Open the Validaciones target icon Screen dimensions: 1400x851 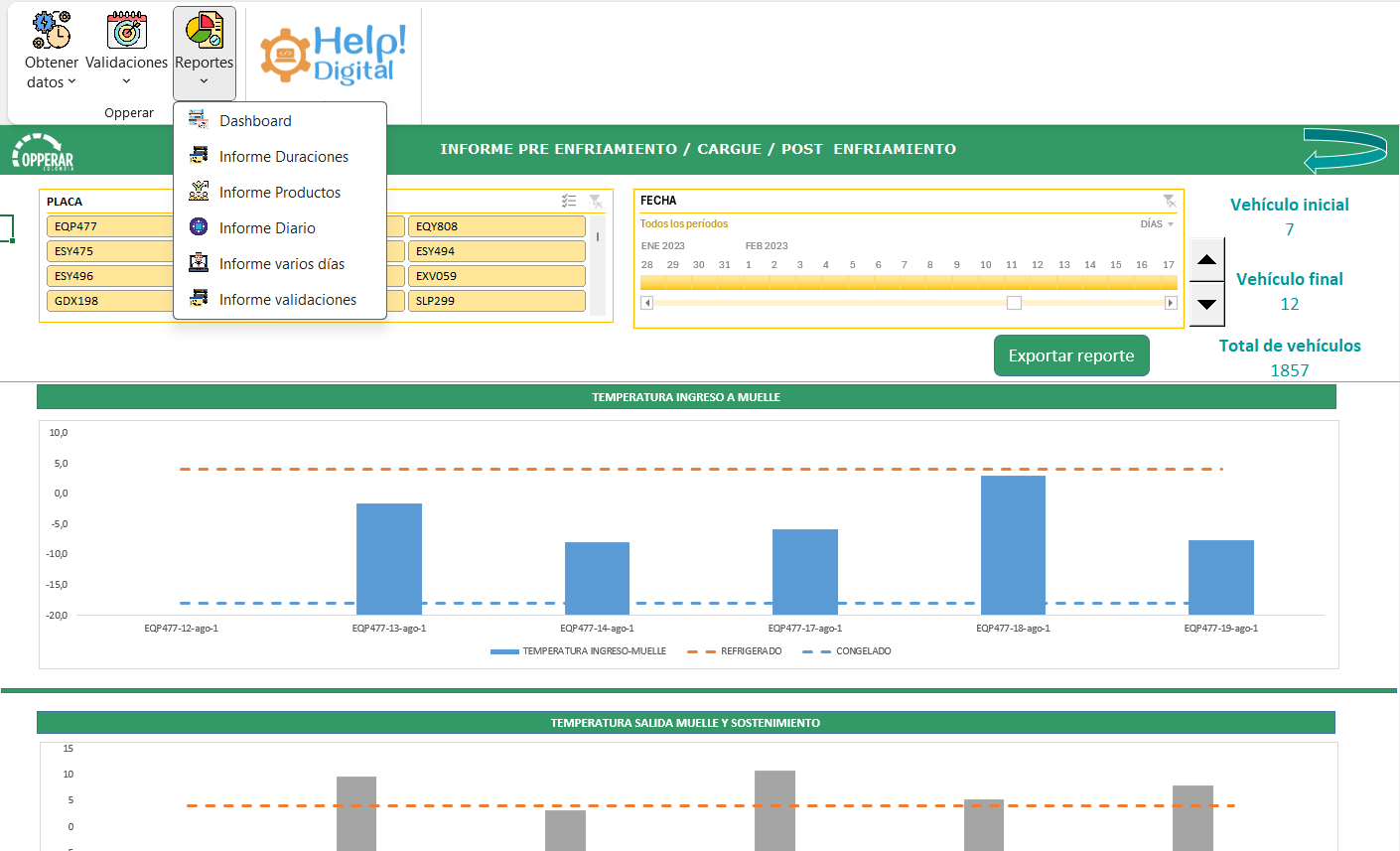click(127, 31)
